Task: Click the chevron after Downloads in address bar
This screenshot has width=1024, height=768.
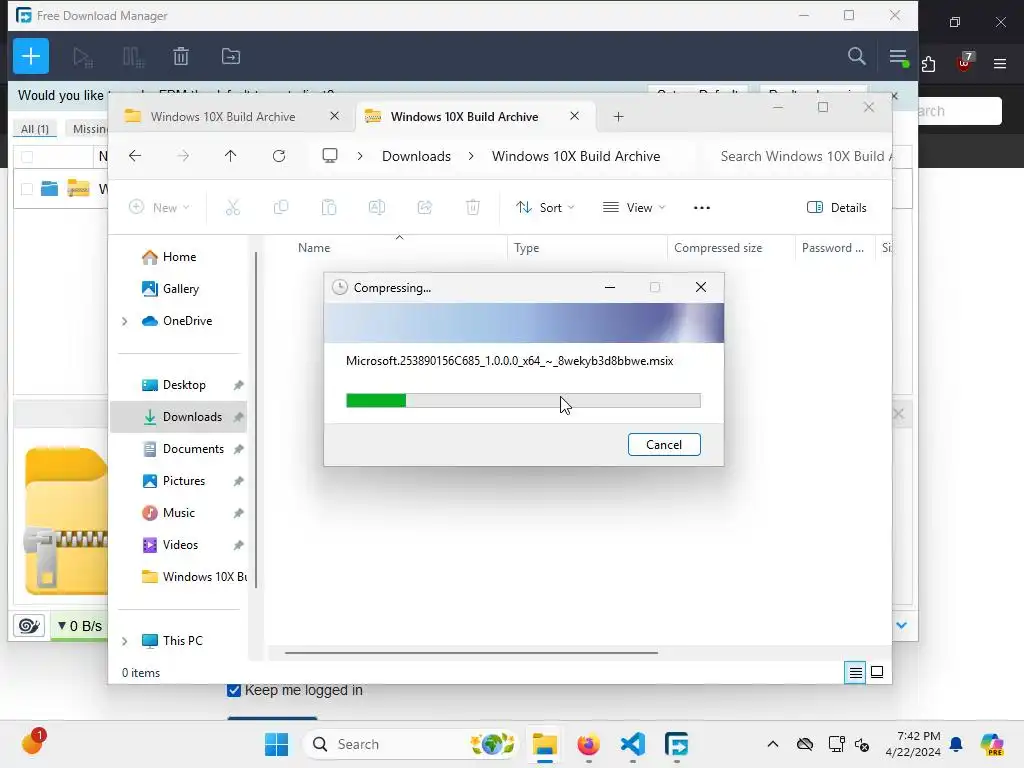Action: 471,156
